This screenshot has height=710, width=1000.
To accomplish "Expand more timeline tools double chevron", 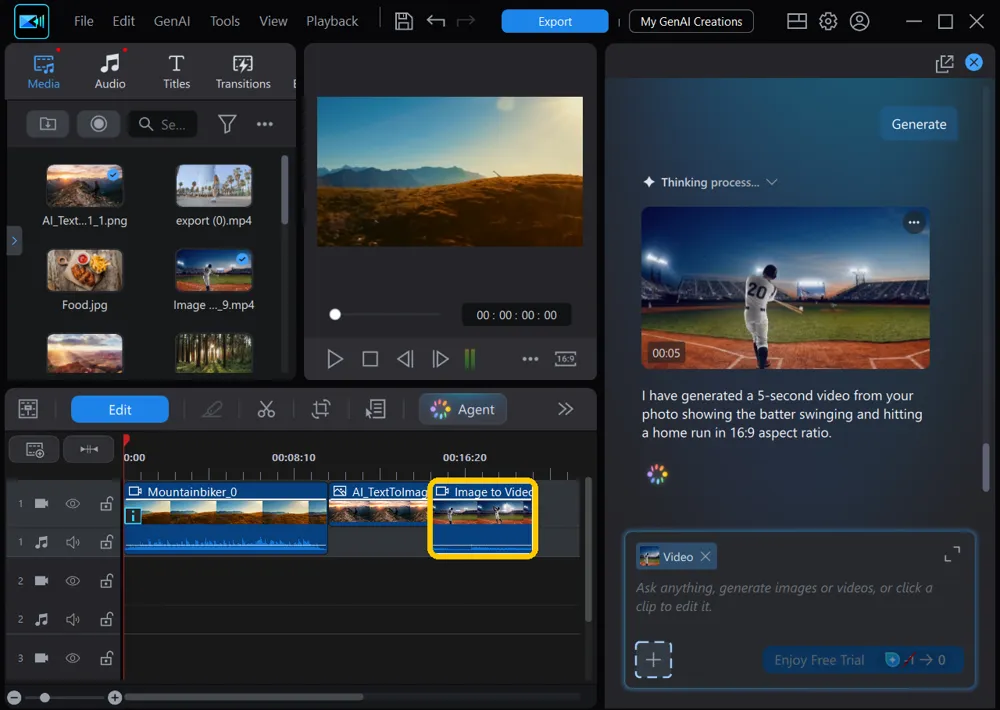I will [565, 409].
